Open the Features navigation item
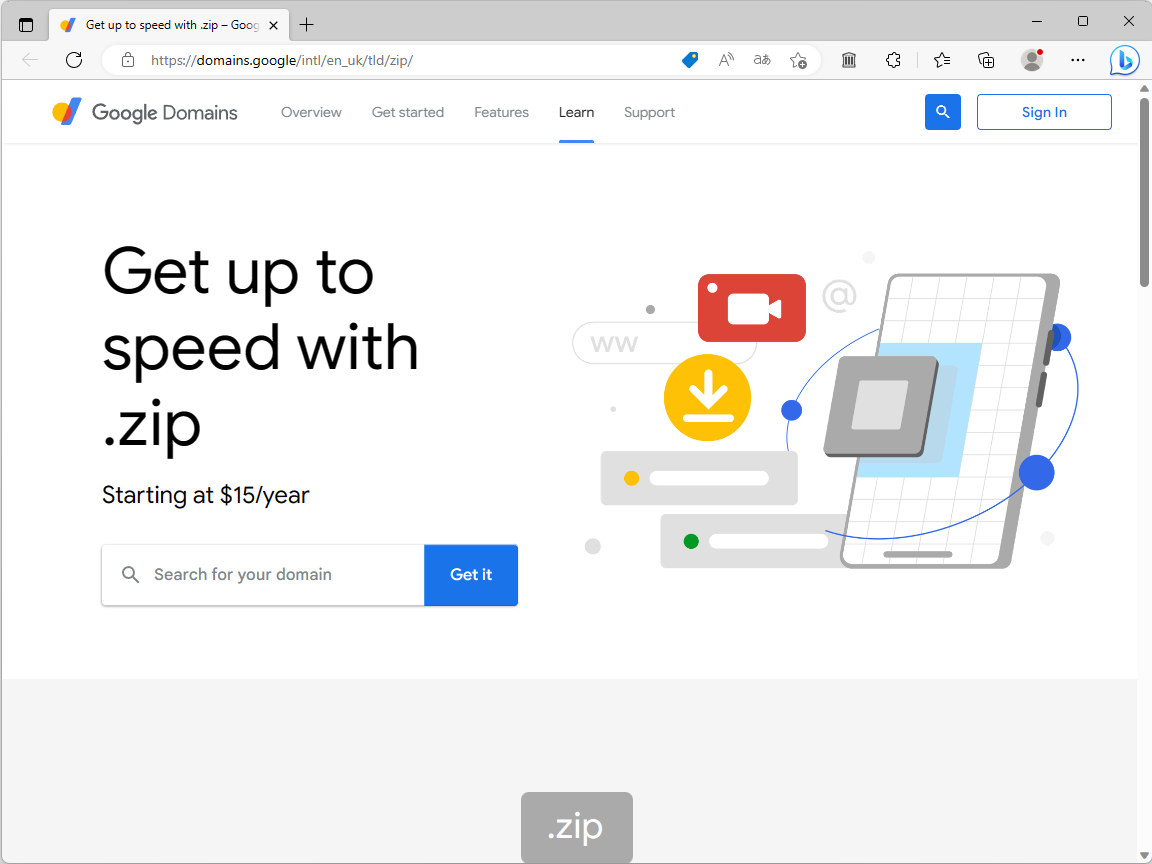Viewport: 1152px width, 864px height. 501,112
